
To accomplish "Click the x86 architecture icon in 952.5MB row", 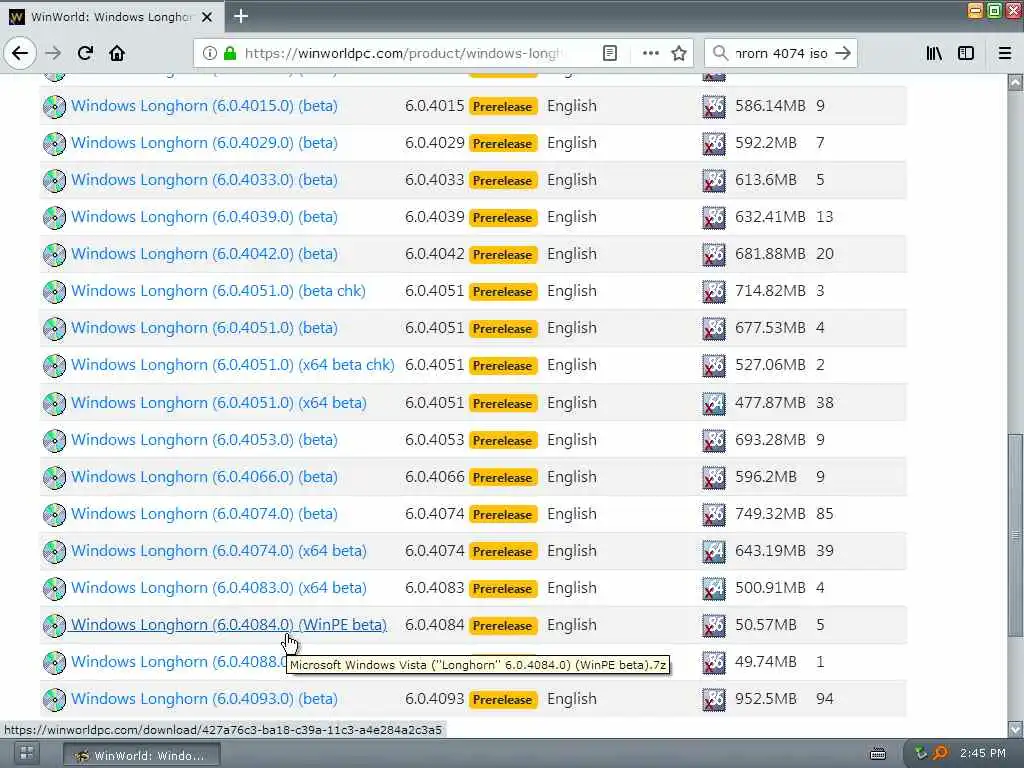I will point(714,699).
